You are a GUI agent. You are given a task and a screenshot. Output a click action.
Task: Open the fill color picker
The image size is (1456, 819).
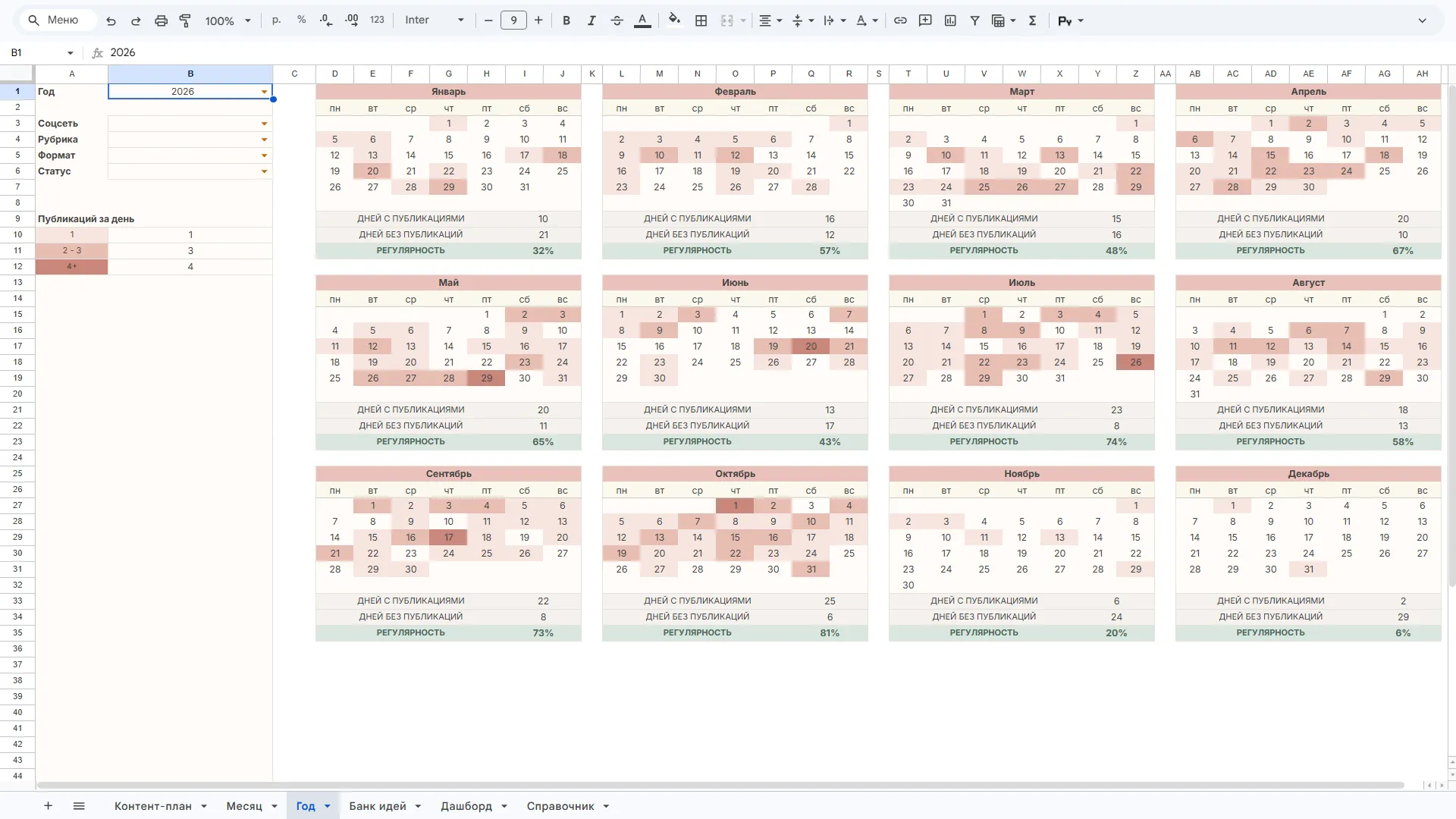coord(674,20)
